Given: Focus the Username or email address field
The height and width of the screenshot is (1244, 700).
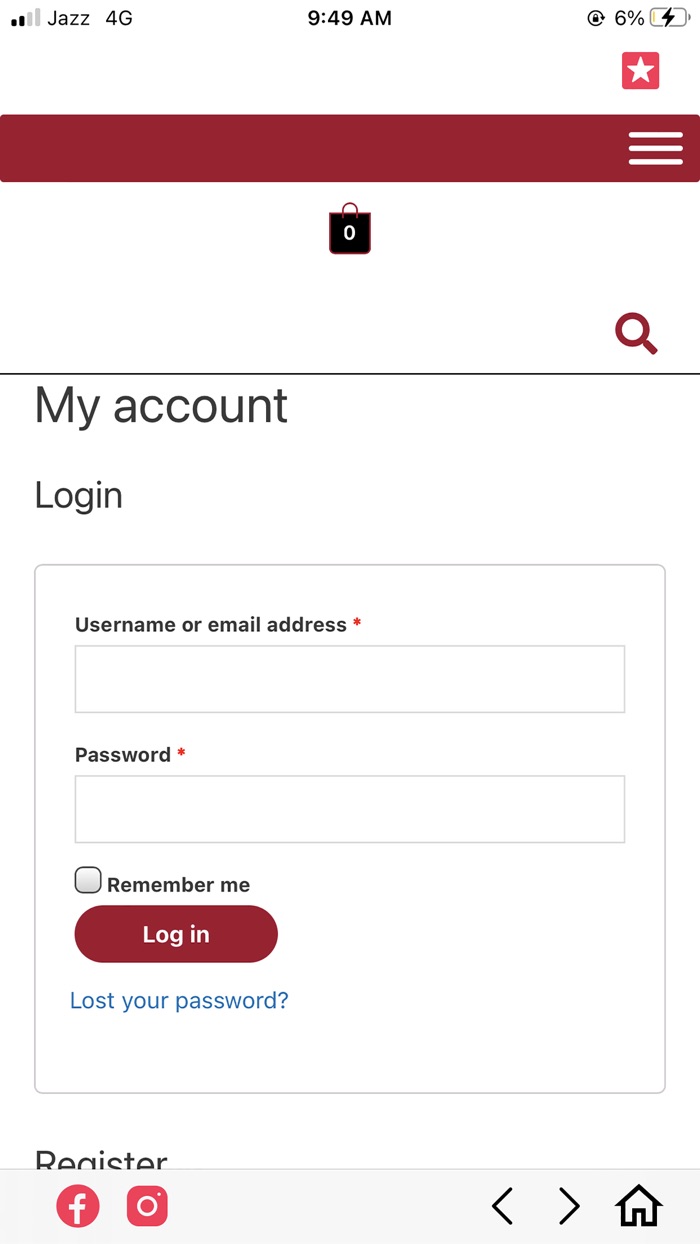Looking at the screenshot, I should tap(350, 679).
